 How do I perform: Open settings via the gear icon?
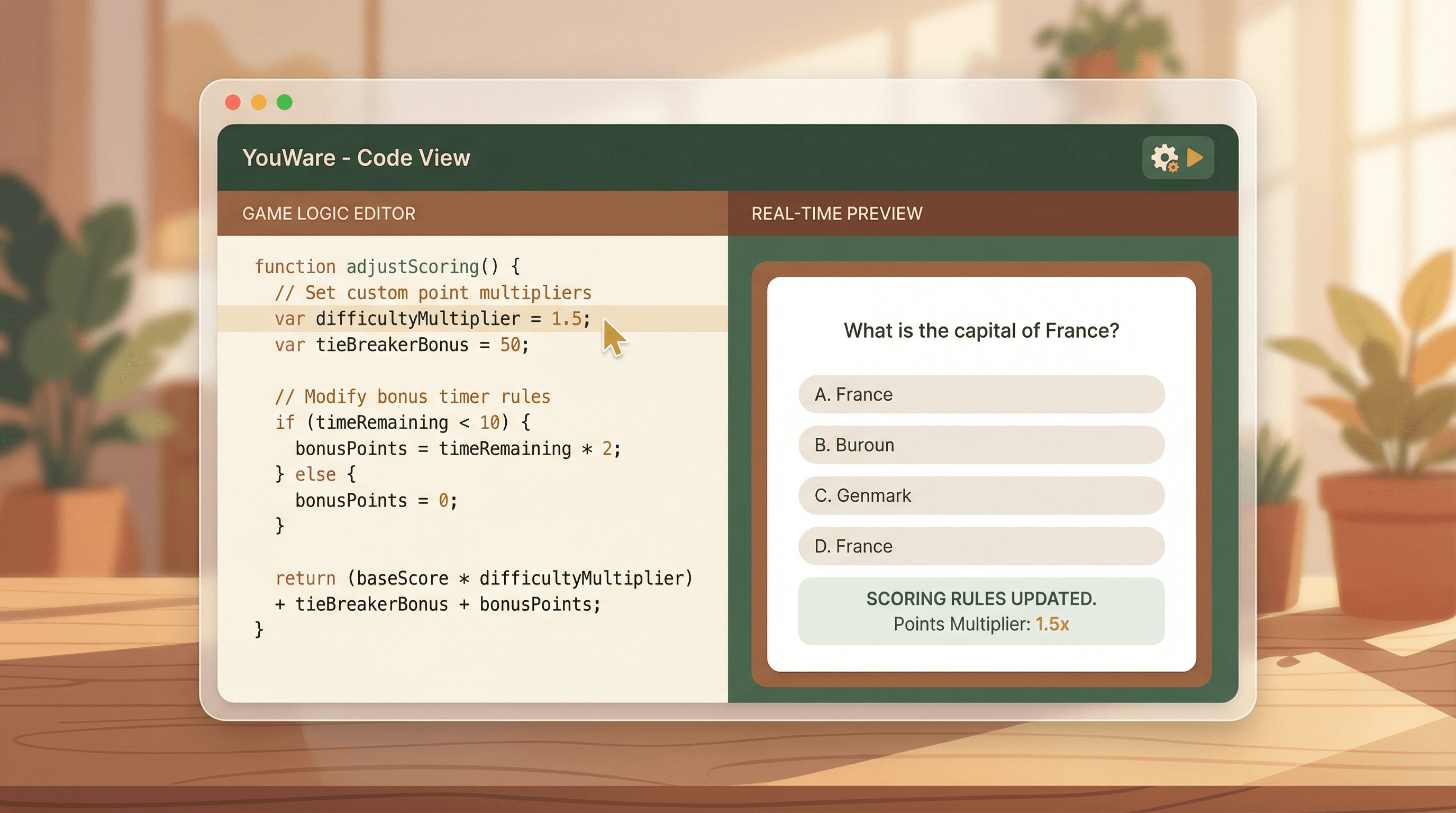point(1166,158)
